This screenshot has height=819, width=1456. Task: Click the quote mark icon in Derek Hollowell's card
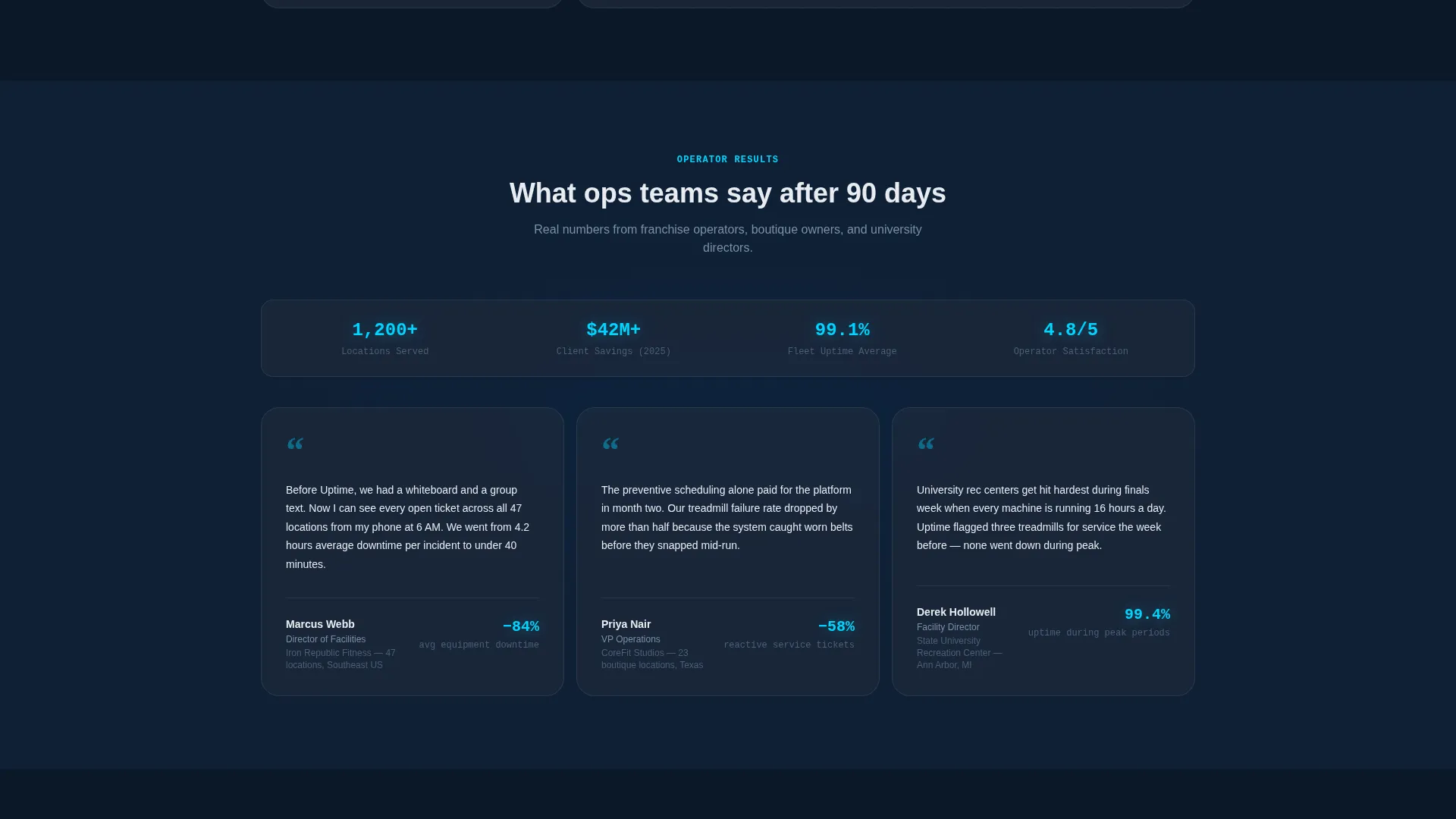coord(926,444)
